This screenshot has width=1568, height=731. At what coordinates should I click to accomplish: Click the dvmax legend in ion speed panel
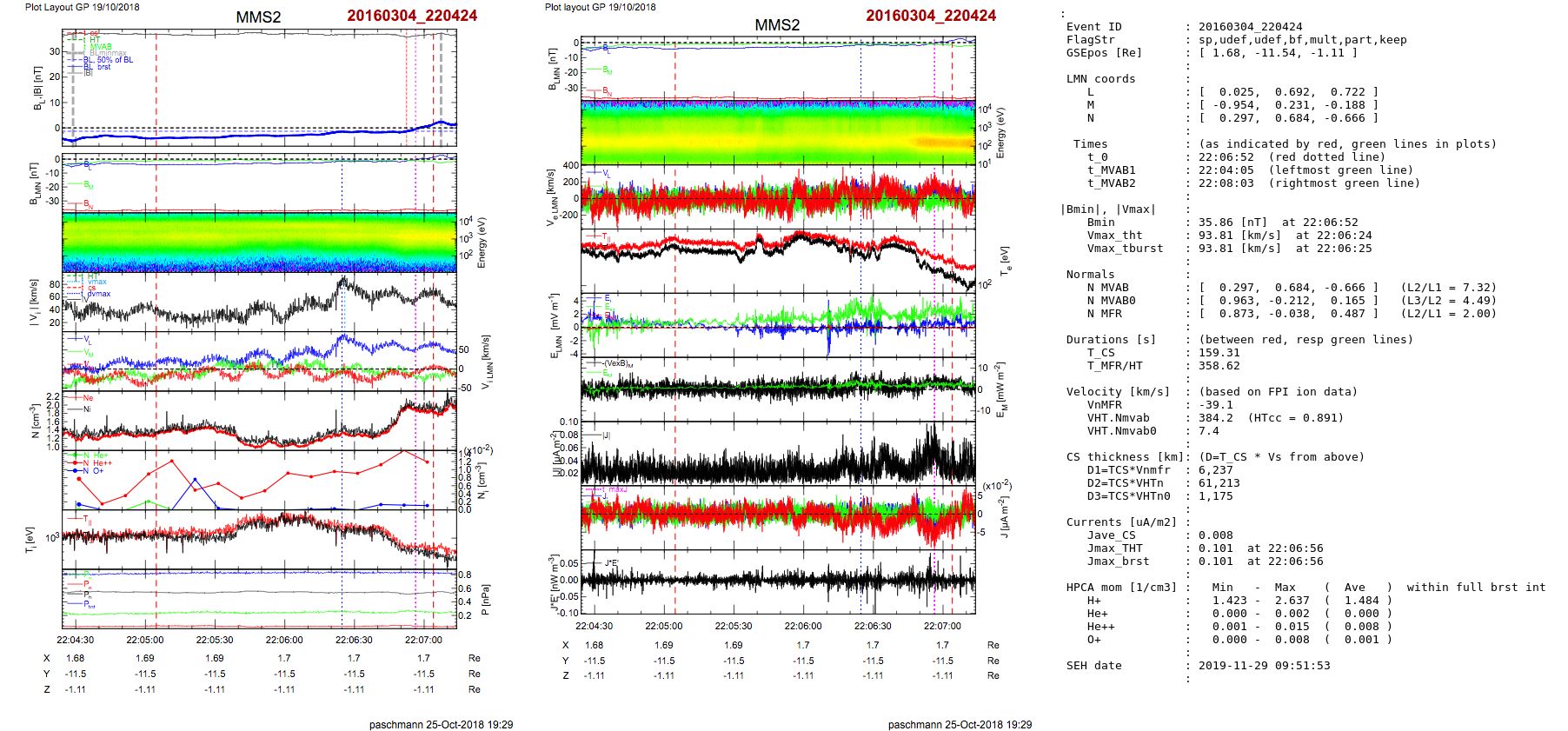point(98,294)
